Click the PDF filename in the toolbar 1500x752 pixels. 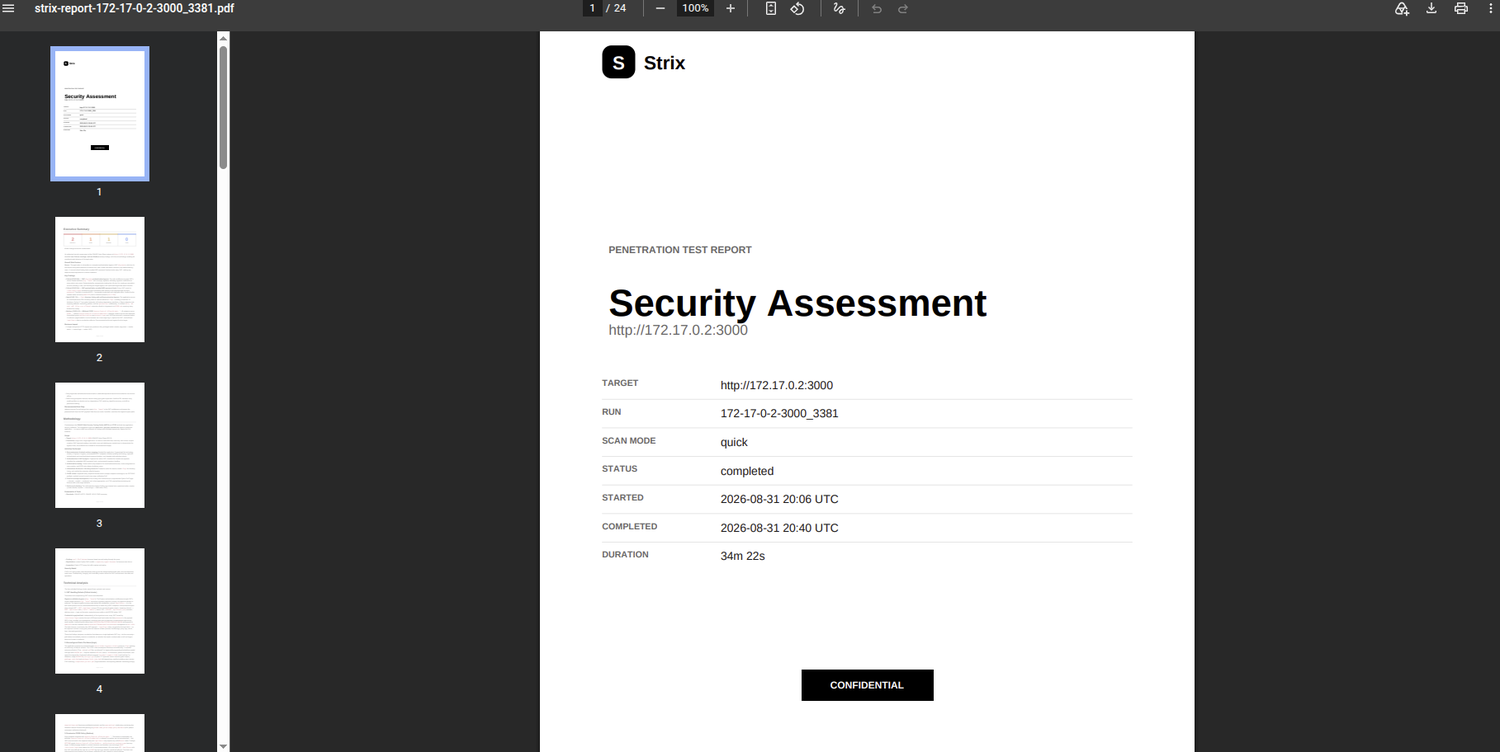[135, 8]
